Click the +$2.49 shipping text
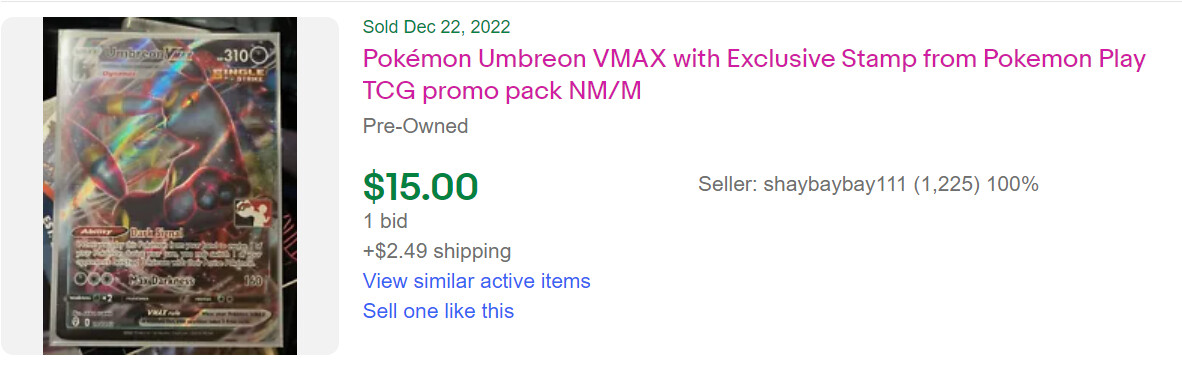Image resolution: width=1182 pixels, height=384 pixels. coord(436,251)
